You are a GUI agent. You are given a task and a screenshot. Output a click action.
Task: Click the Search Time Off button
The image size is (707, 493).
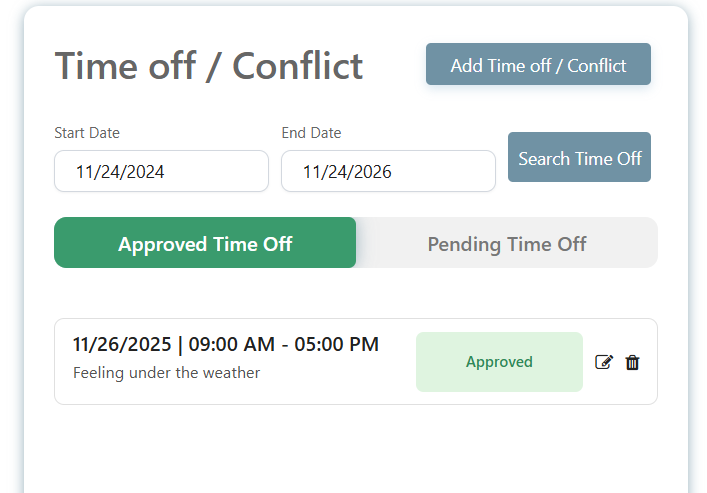579,158
